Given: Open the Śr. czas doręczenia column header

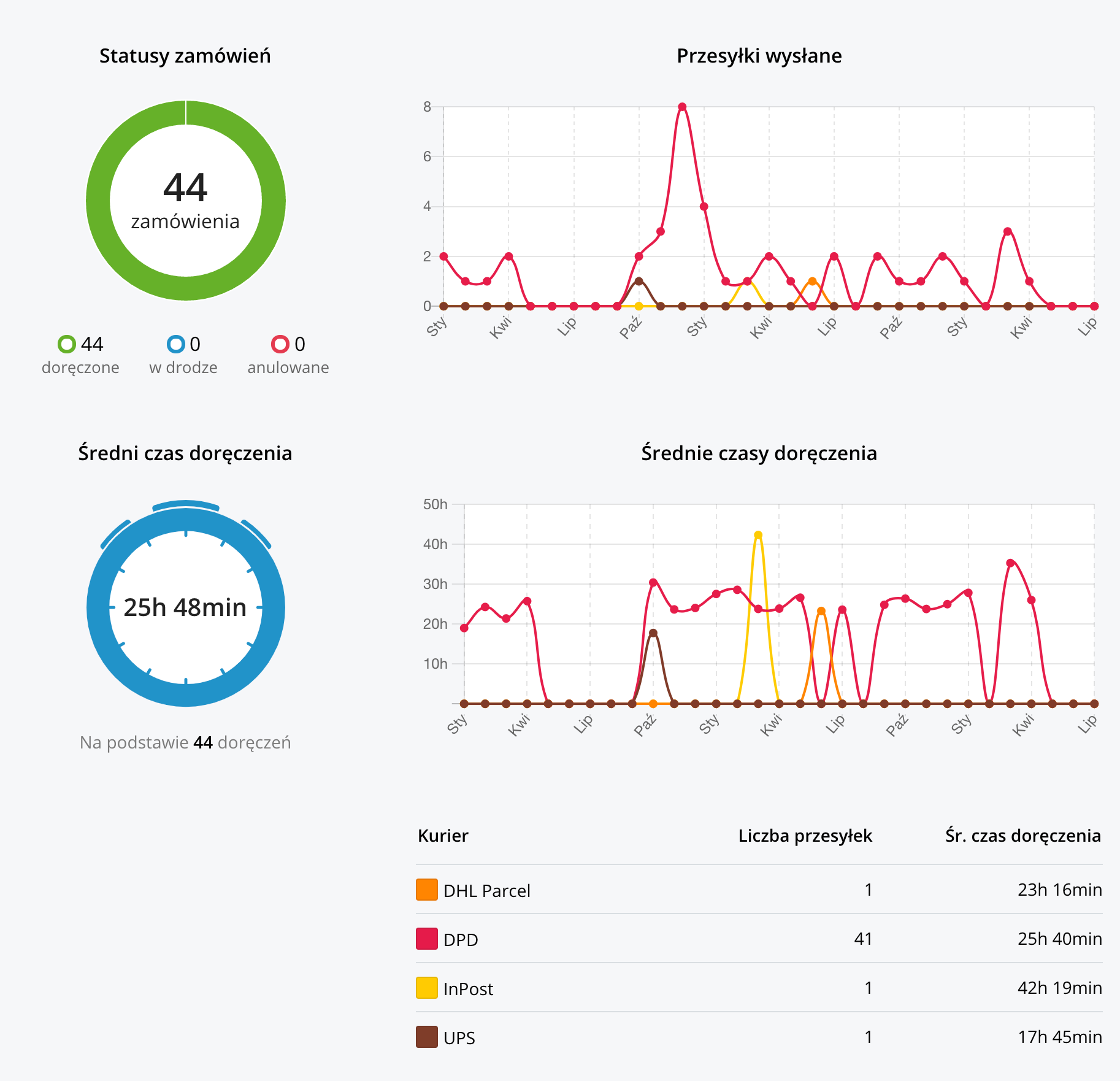Looking at the screenshot, I should [x=1023, y=835].
